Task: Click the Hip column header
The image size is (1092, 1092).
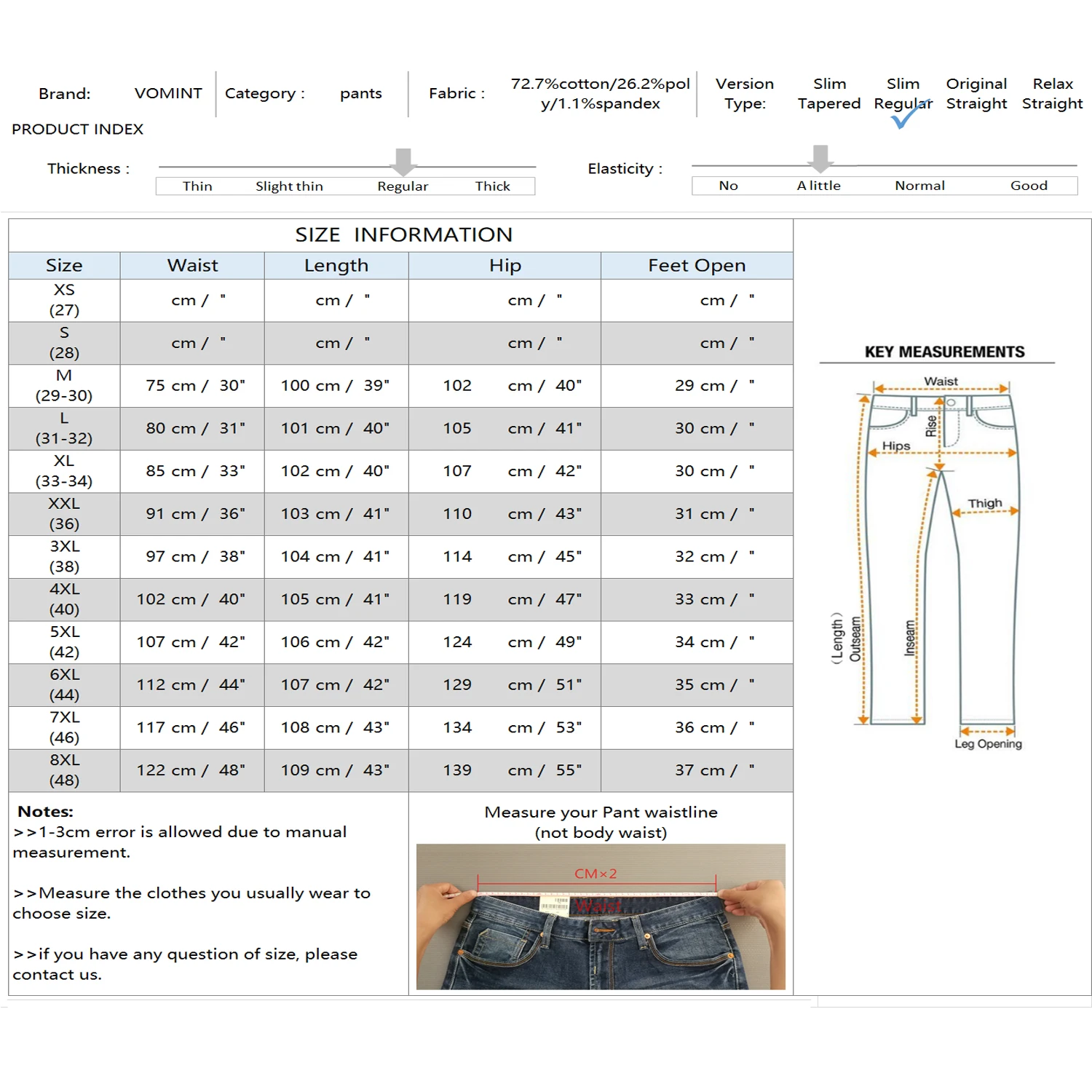Action: [x=505, y=266]
